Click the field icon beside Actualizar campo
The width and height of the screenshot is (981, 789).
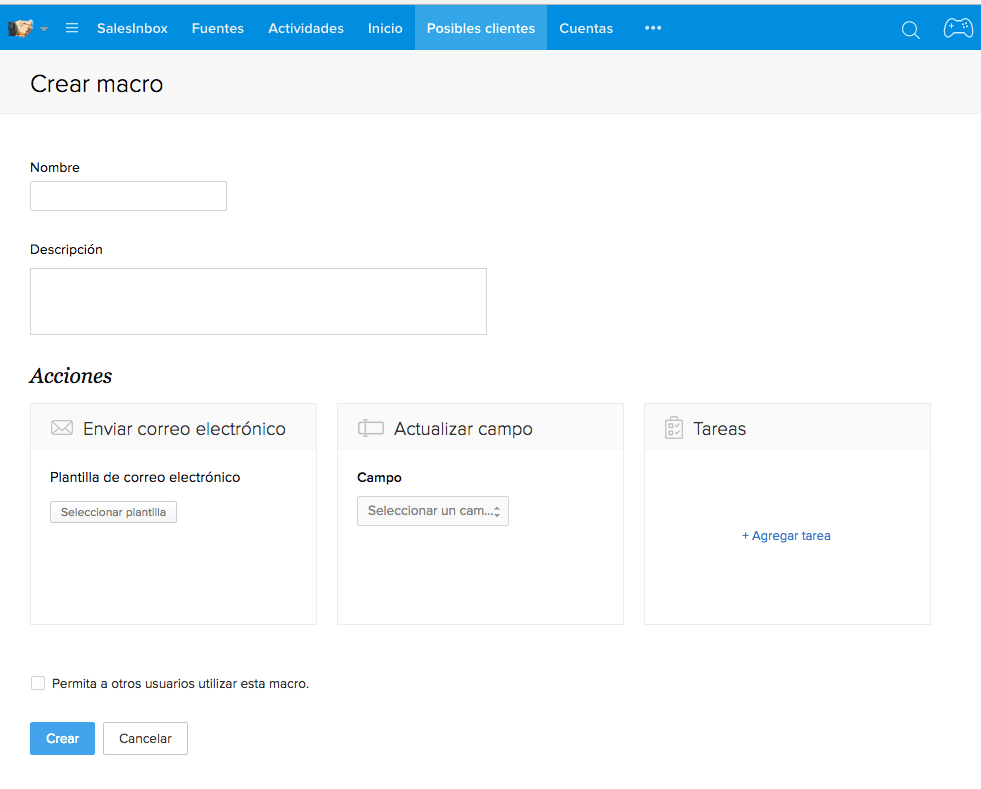[370, 428]
